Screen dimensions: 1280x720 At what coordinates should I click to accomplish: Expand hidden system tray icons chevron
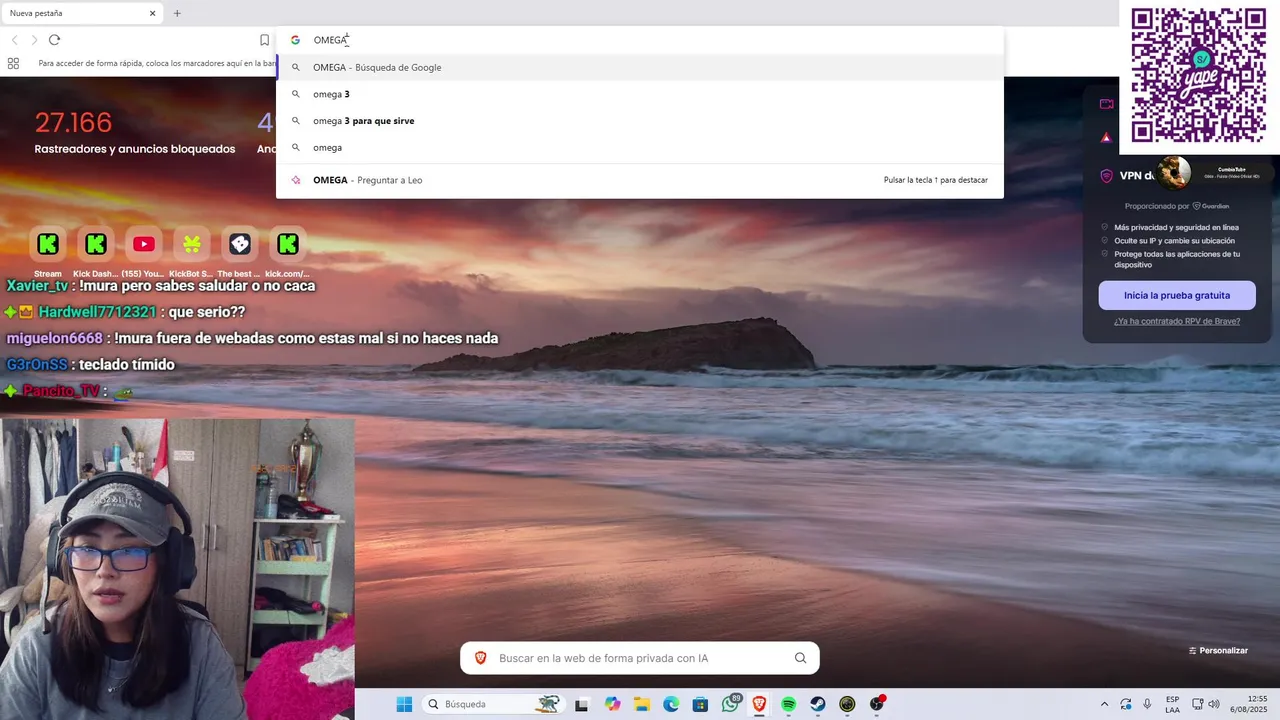pyautogui.click(x=1104, y=704)
